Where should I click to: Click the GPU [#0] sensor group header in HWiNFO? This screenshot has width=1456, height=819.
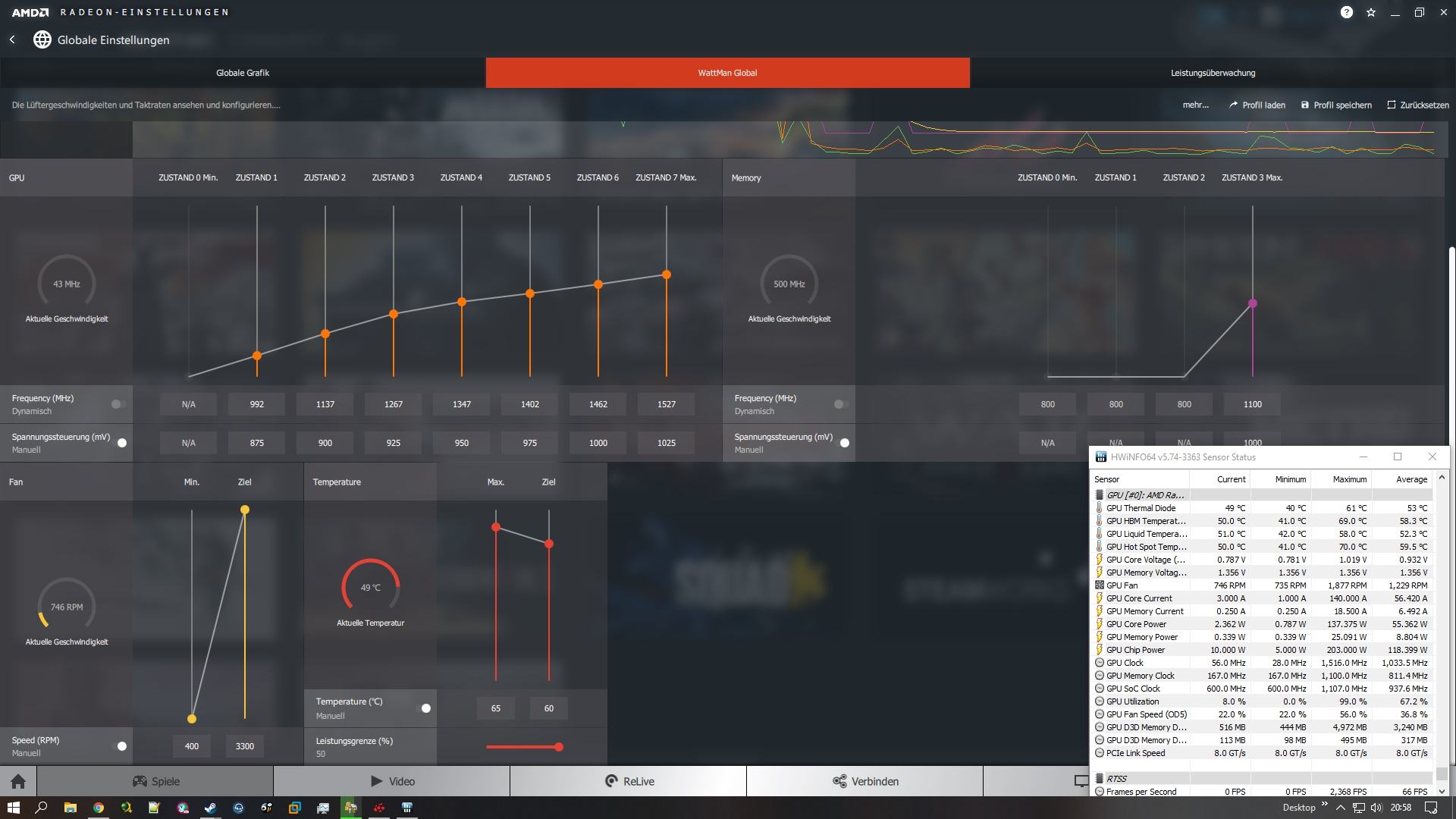(1263, 495)
